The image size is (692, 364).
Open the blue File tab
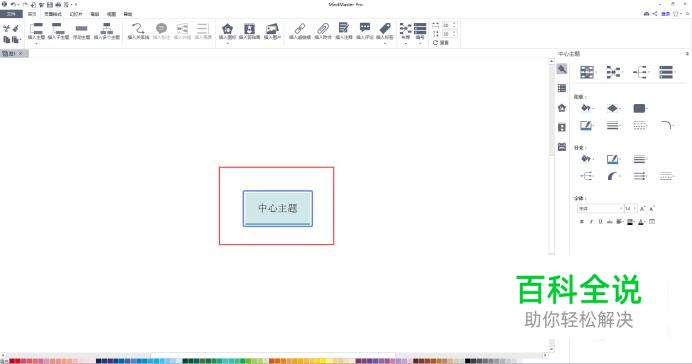pos(11,14)
